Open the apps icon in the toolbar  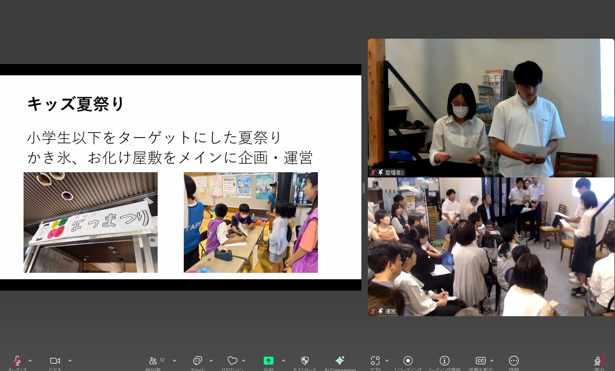pyautogui.click(x=375, y=360)
